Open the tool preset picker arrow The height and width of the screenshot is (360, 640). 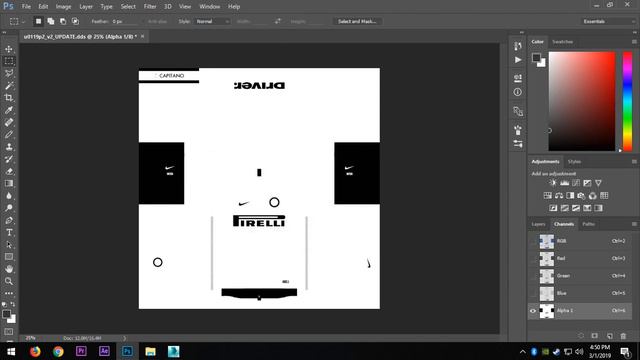[24, 22]
